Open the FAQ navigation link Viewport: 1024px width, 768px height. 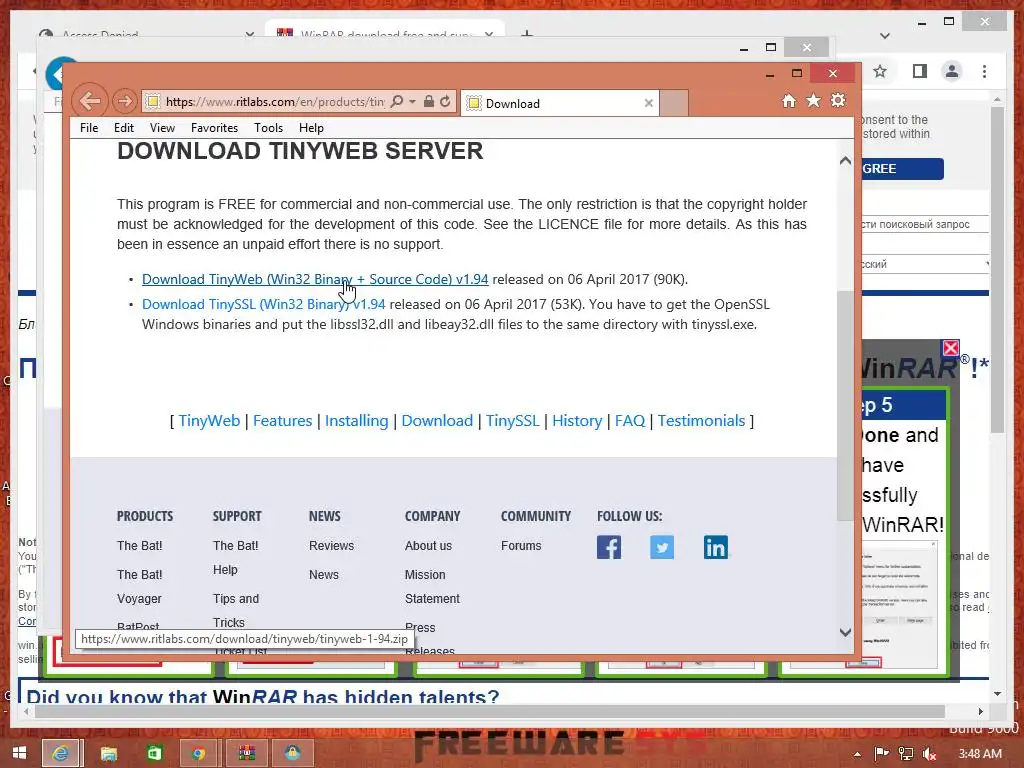630,421
